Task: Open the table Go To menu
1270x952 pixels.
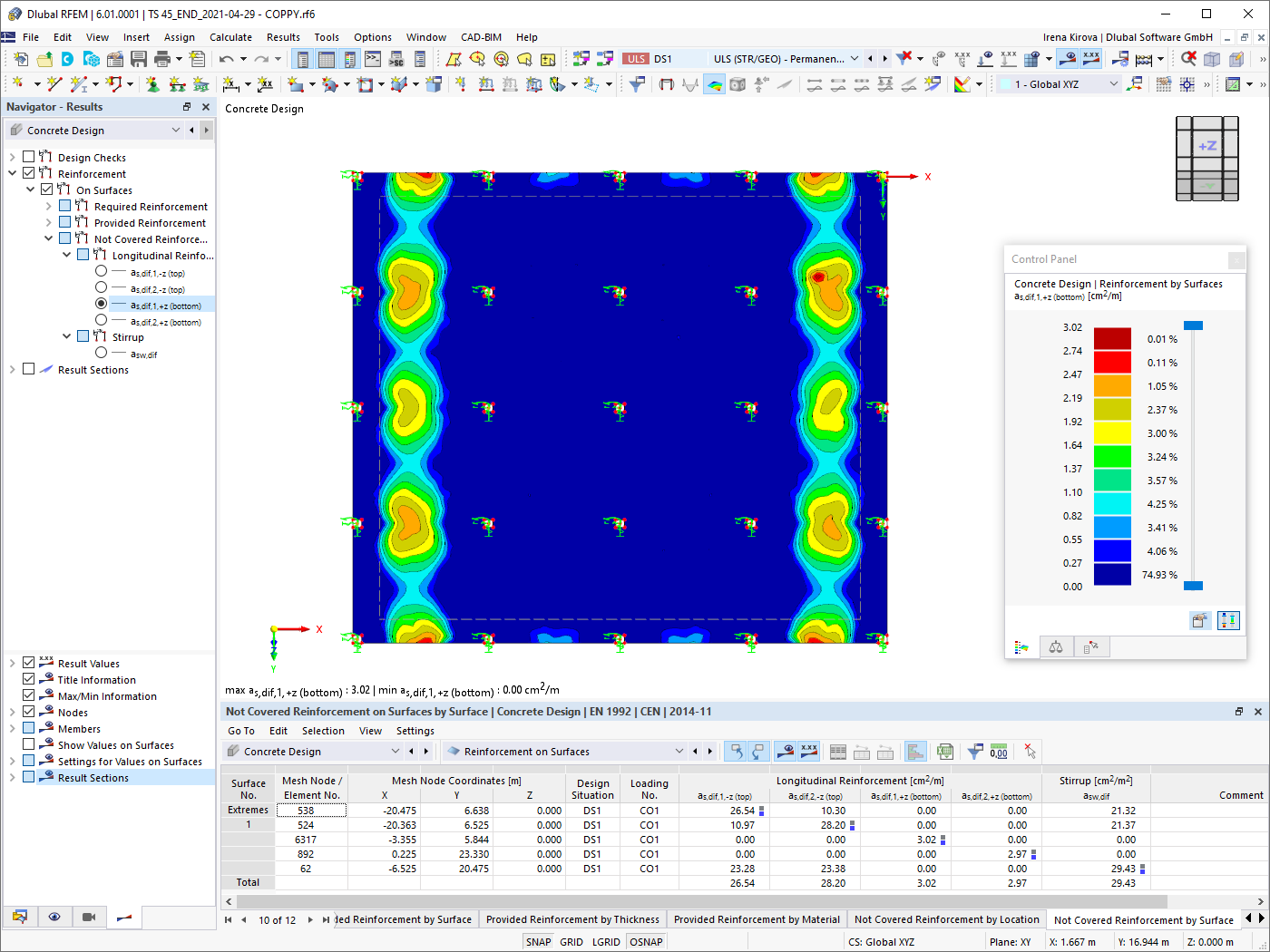Action: click(x=241, y=731)
